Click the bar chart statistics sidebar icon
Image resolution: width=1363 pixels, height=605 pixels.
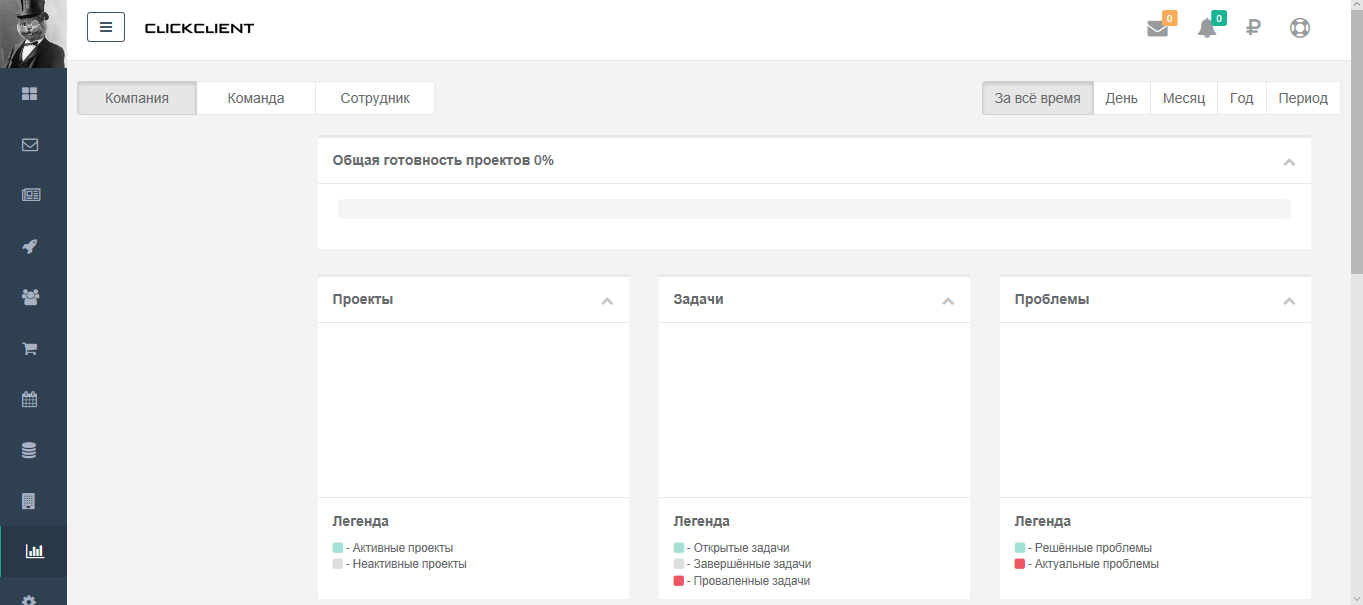tap(34, 551)
